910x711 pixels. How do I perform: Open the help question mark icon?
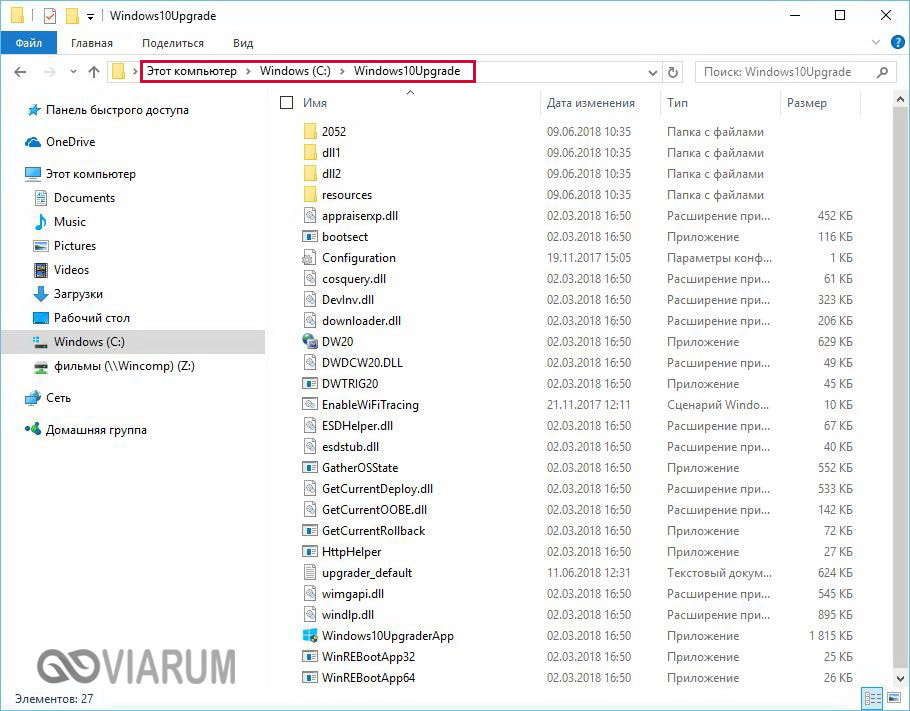(x=897, y=42)
